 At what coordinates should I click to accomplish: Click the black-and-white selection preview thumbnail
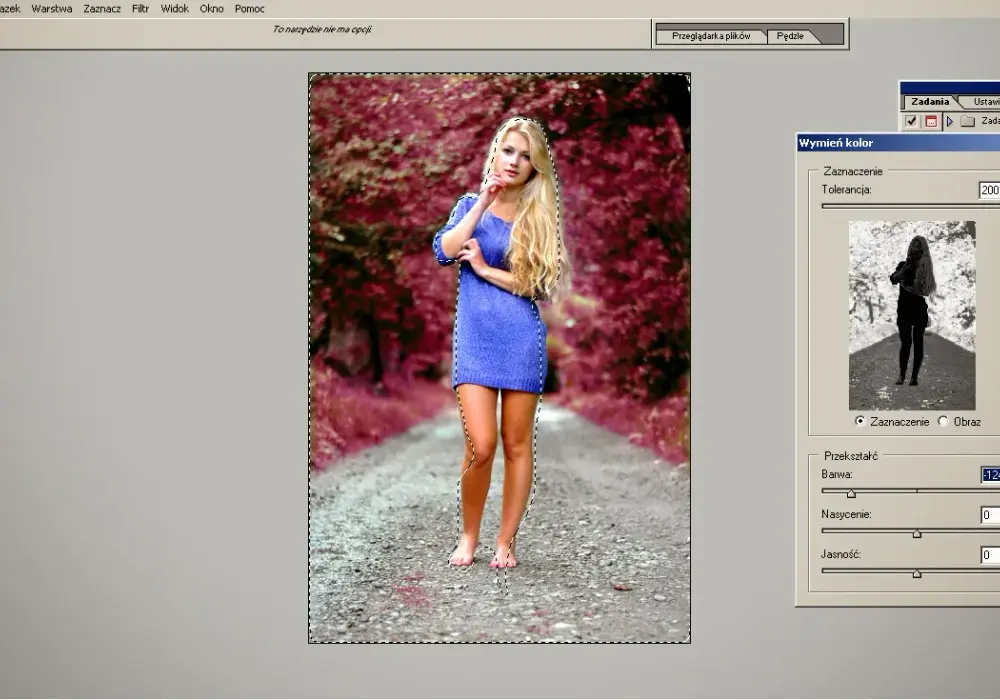tap(912, 315)
